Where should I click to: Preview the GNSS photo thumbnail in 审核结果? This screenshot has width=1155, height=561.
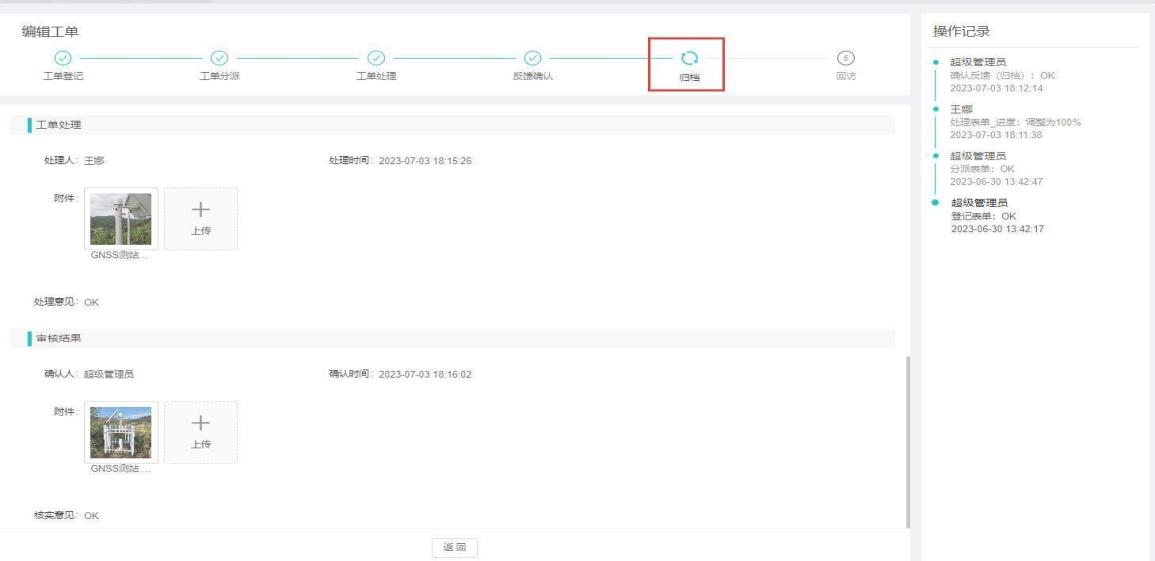coord(121,432)
